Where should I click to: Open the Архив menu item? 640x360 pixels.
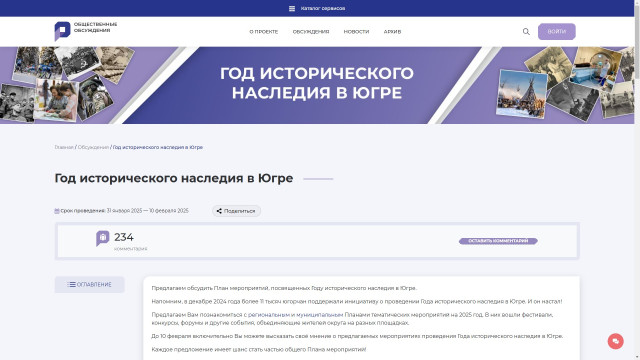click(392, 31)
